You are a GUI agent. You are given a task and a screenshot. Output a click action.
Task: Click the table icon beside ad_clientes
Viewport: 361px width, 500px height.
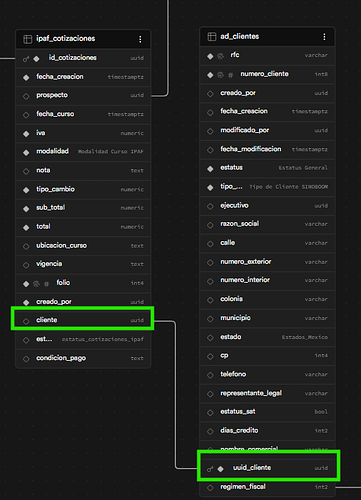[212, 37]
